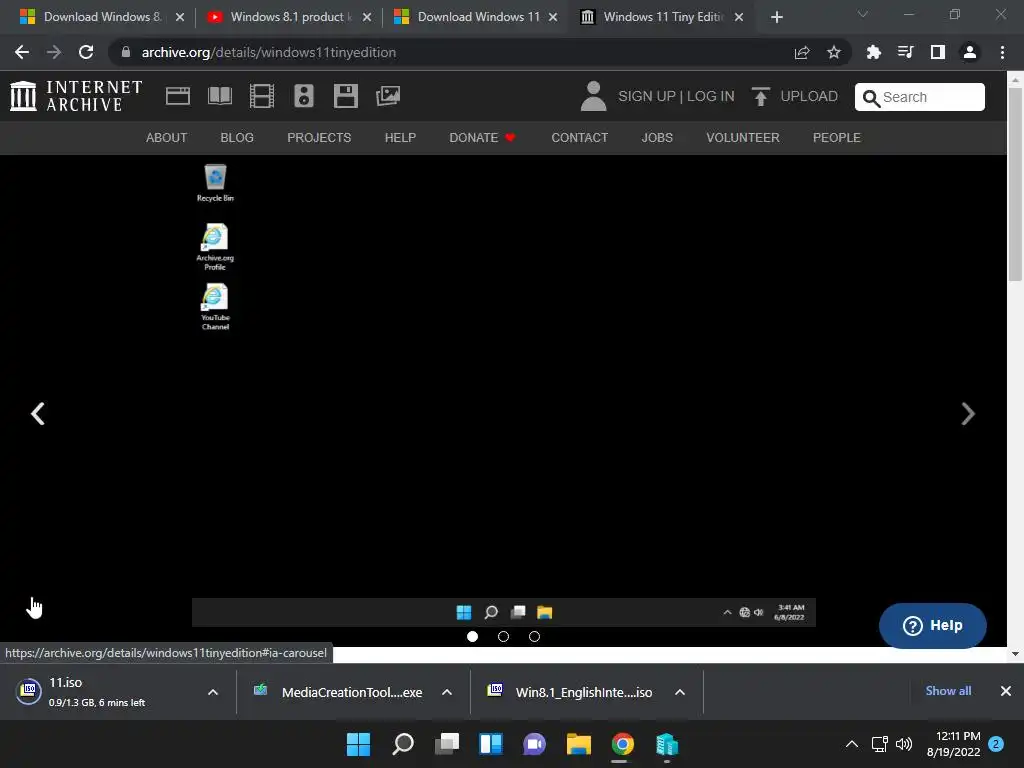Viewport: 1024px width, 768px height.
Task: Click the share page icon in address bar
Action: 802,52
